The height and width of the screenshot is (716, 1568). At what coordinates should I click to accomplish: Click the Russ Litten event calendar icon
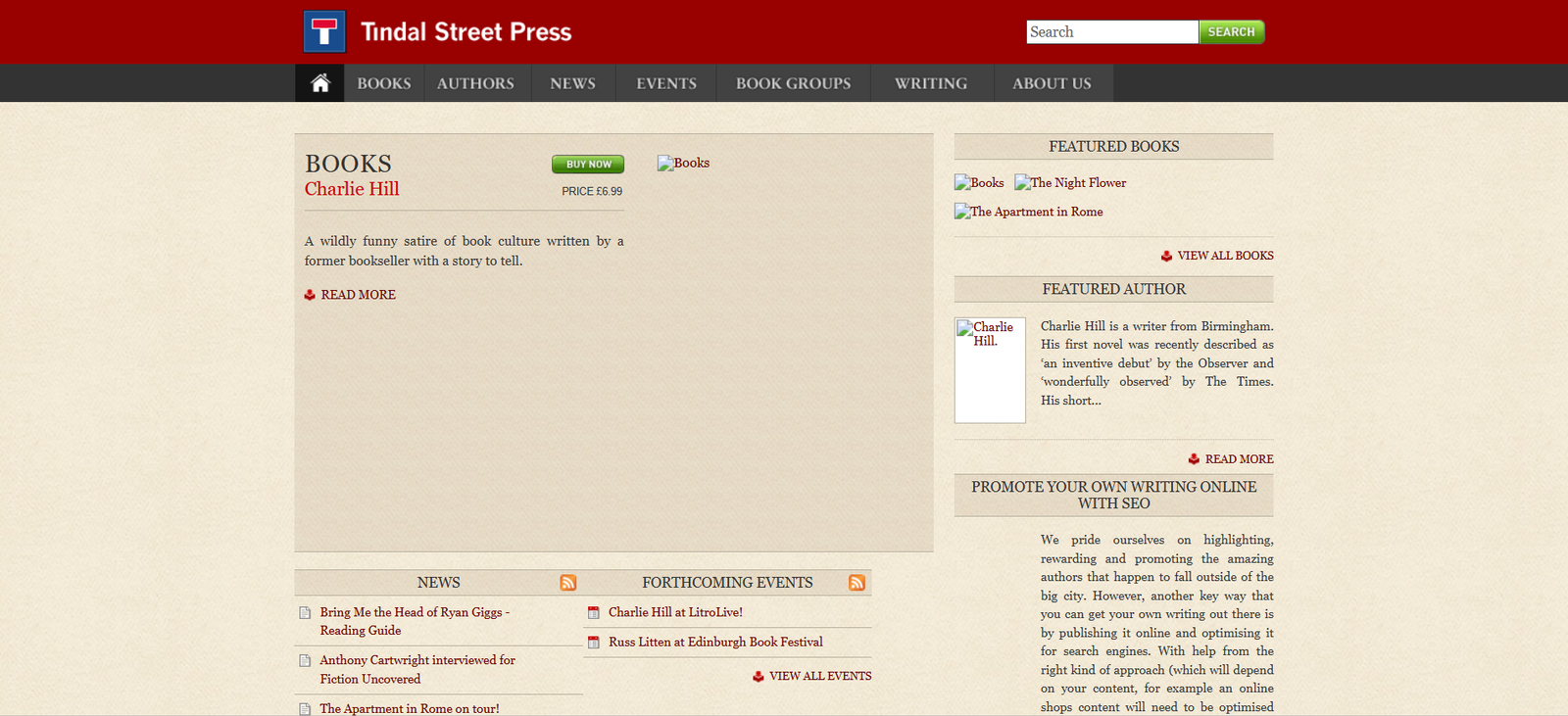click(593, 643)
